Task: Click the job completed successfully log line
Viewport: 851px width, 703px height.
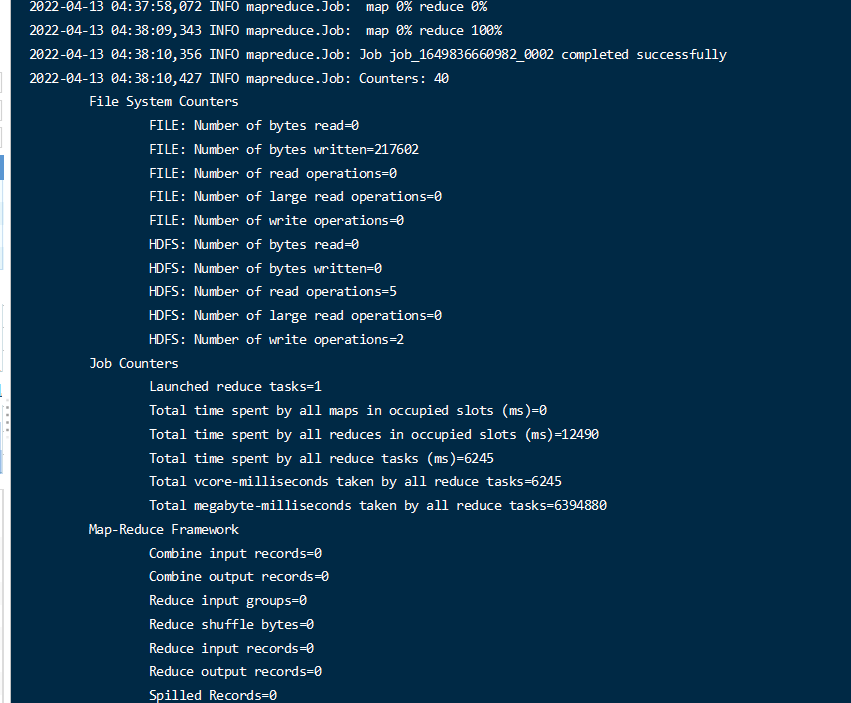Action: point(378,54)
